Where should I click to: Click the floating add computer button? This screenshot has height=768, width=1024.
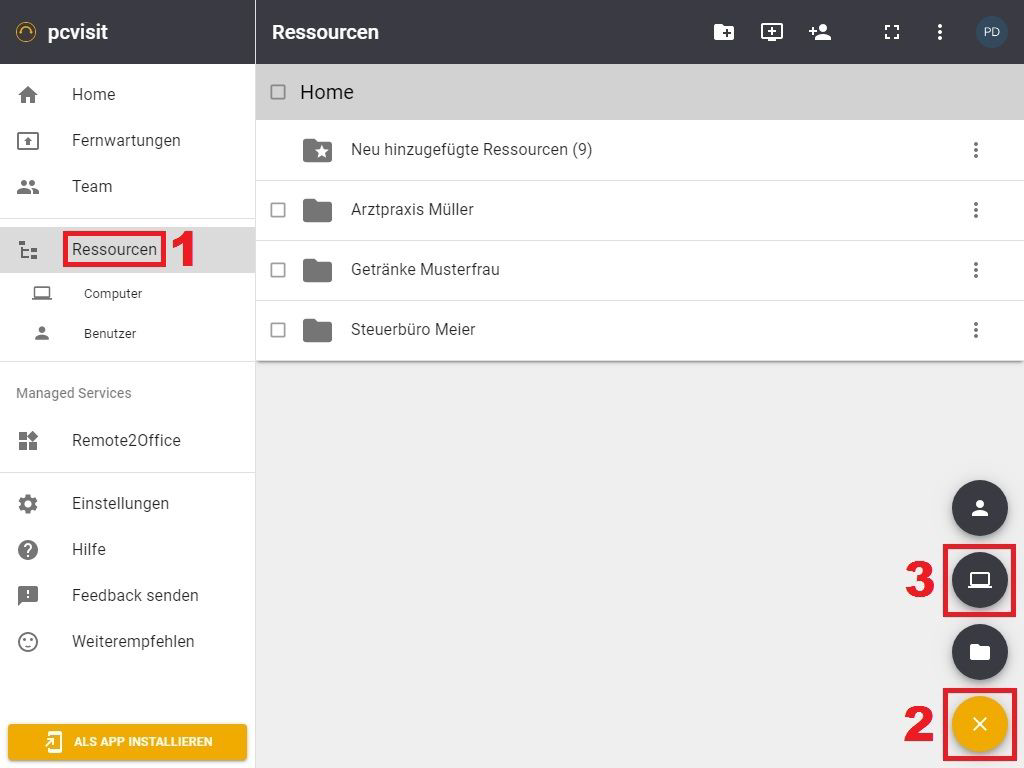(979, 580)
